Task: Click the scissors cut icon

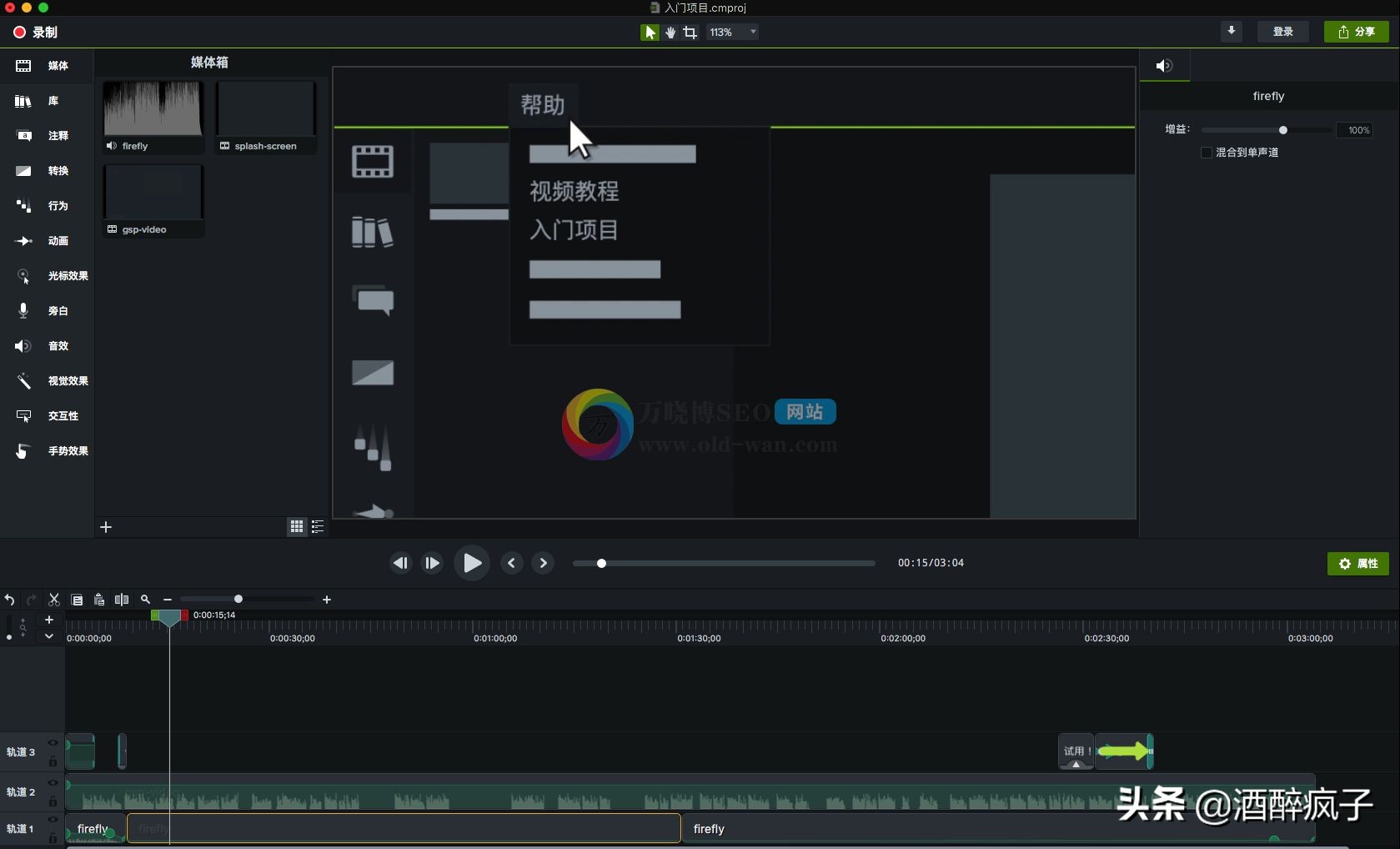Action: click(54, 600)
